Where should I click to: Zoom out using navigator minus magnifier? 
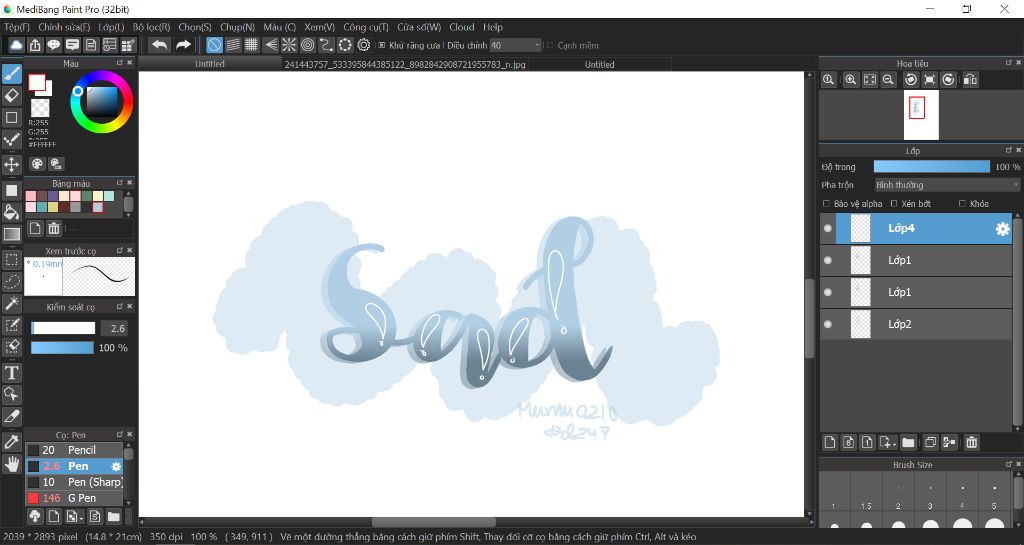pyautogui.click(x=888, y=80)
